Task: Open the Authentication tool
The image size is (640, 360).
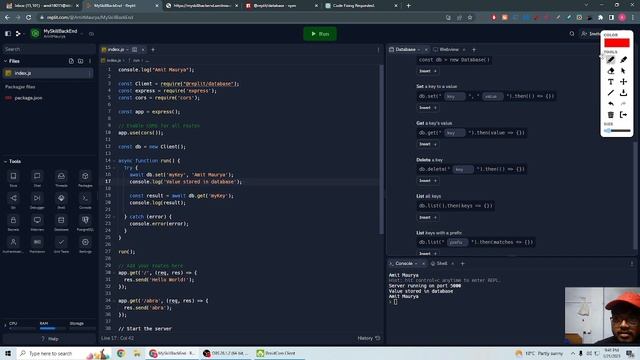Action: click(x=13, y=244)
